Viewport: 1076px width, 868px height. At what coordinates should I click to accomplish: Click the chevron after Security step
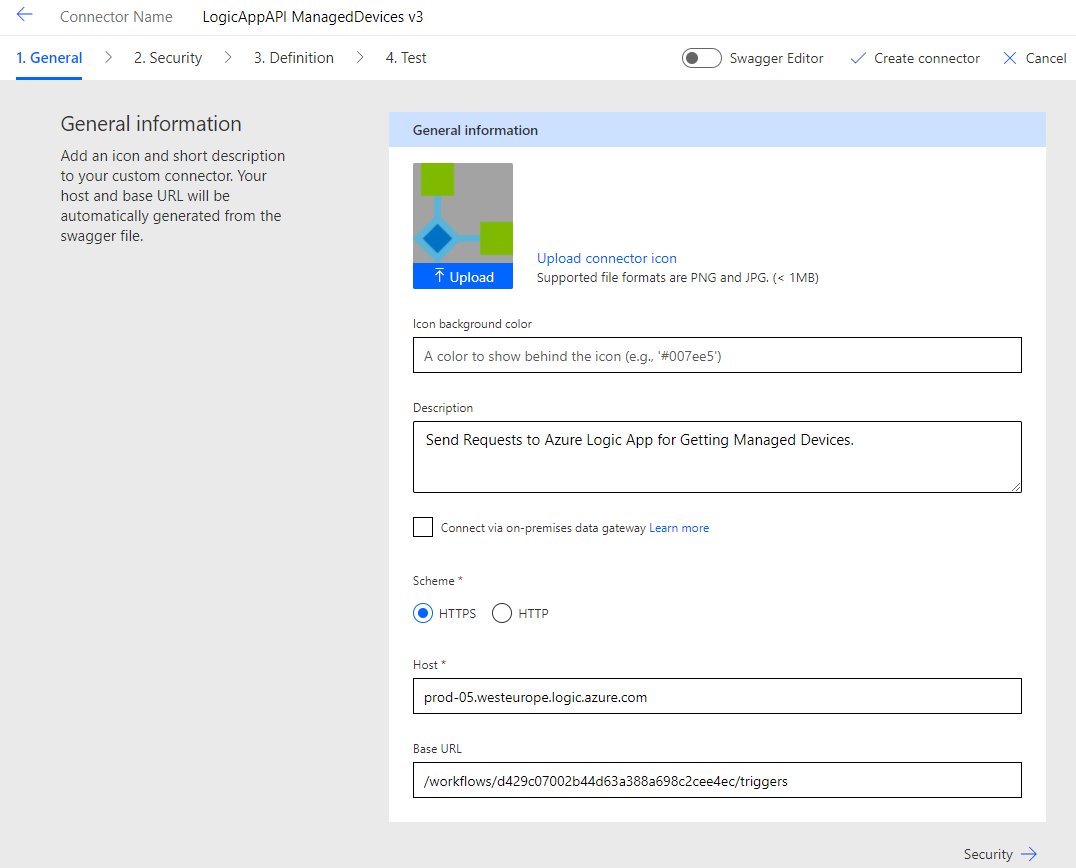[229, 58]
